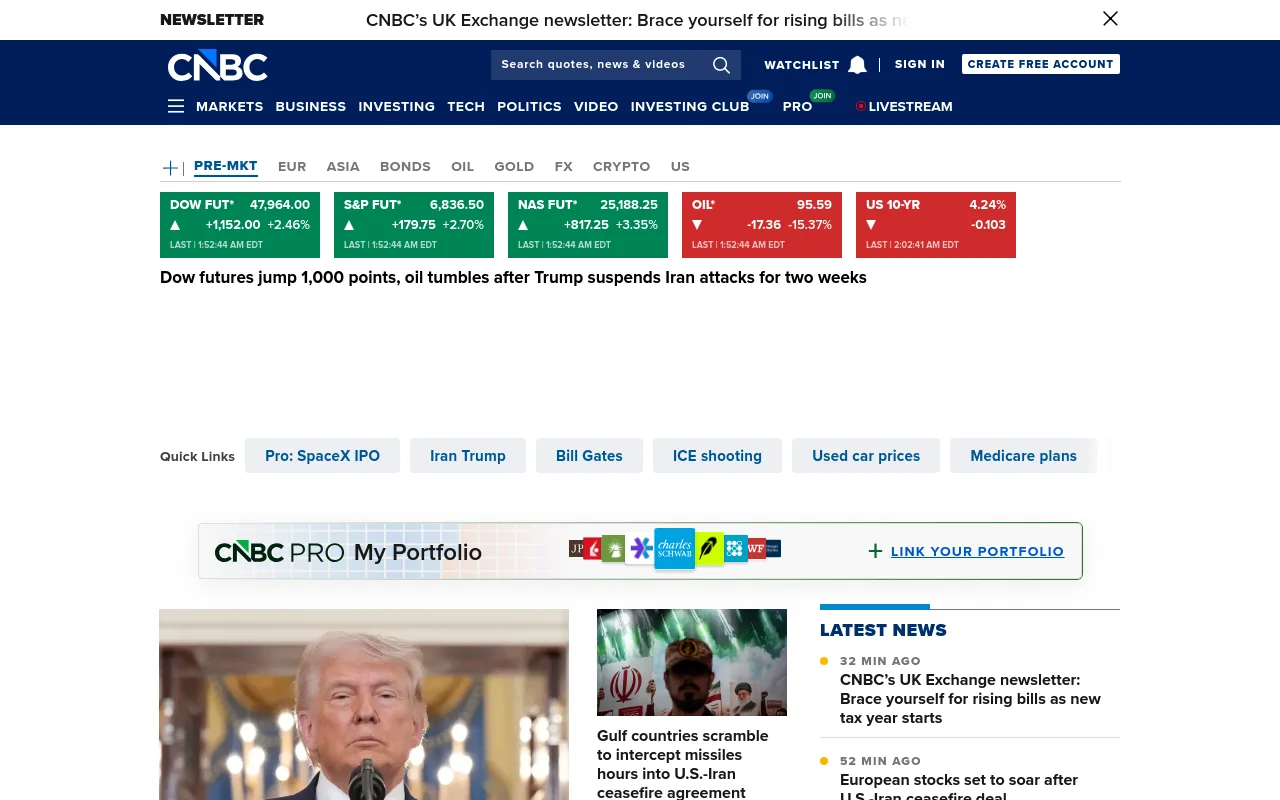Switch to the CRYPTO market tab
The image size is (1280, 800).
click(x=621, y=167)
